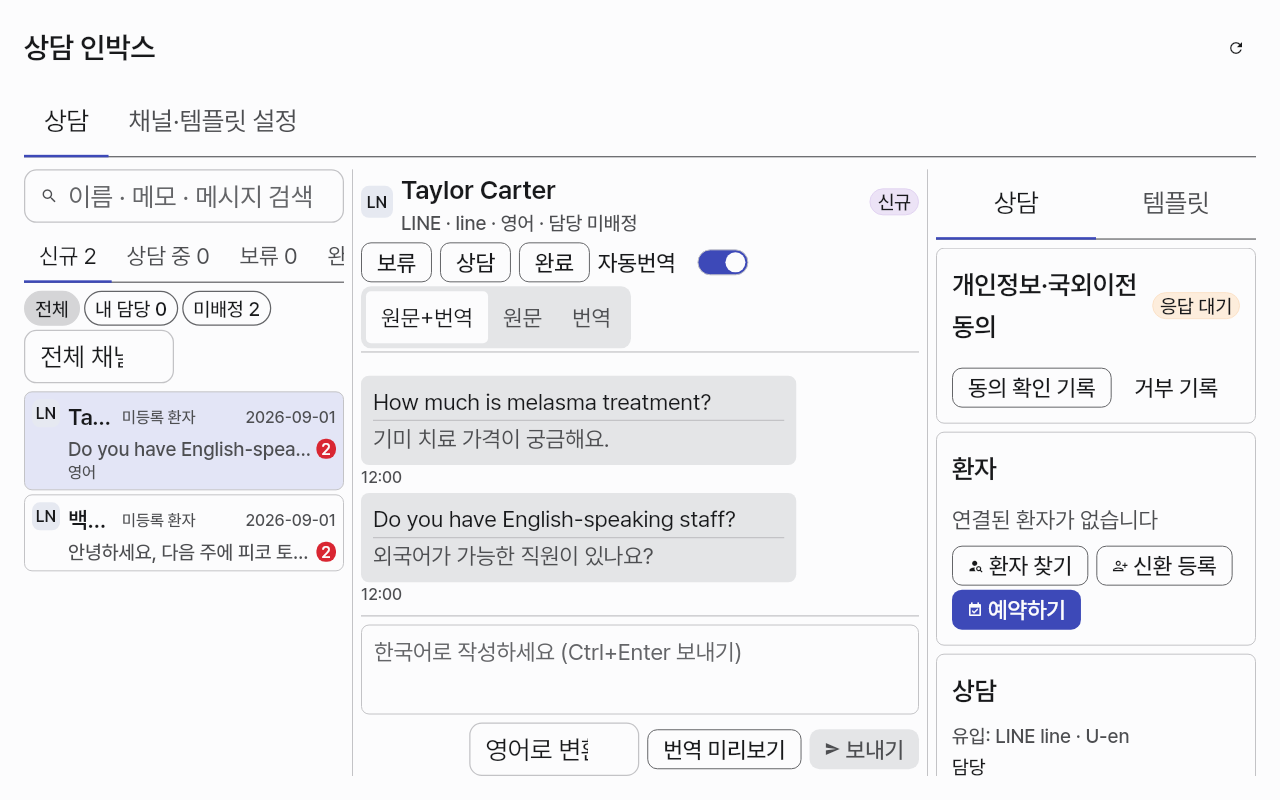Viewport: 1280px width, 800px height.
Task: Click the name, memo, message search field
Action: (184, 196)
